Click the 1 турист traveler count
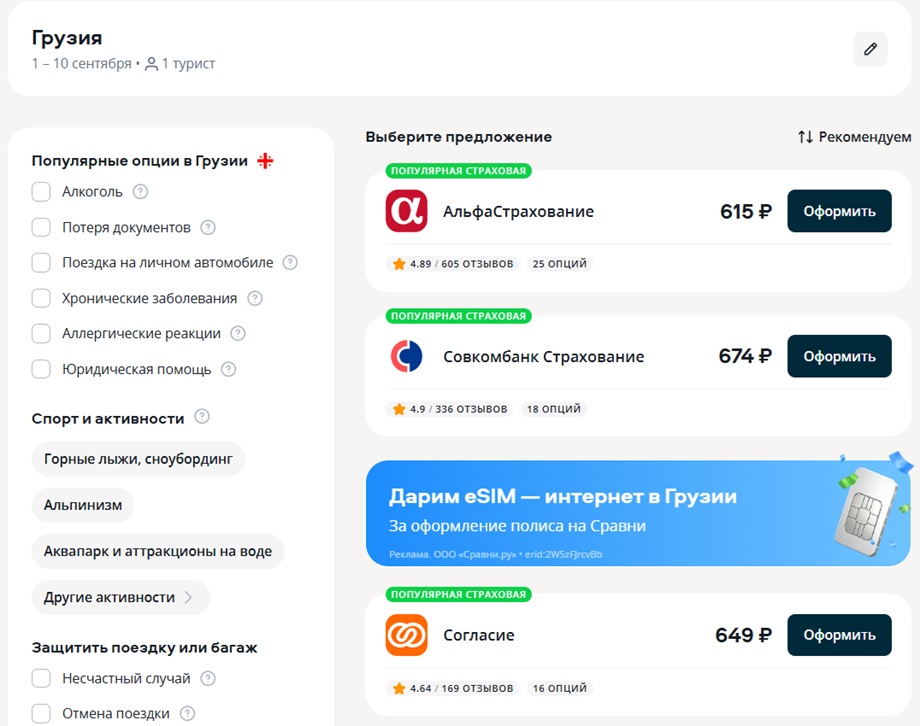The width and height of the screenshot is (920, 726). pos(188,63)
